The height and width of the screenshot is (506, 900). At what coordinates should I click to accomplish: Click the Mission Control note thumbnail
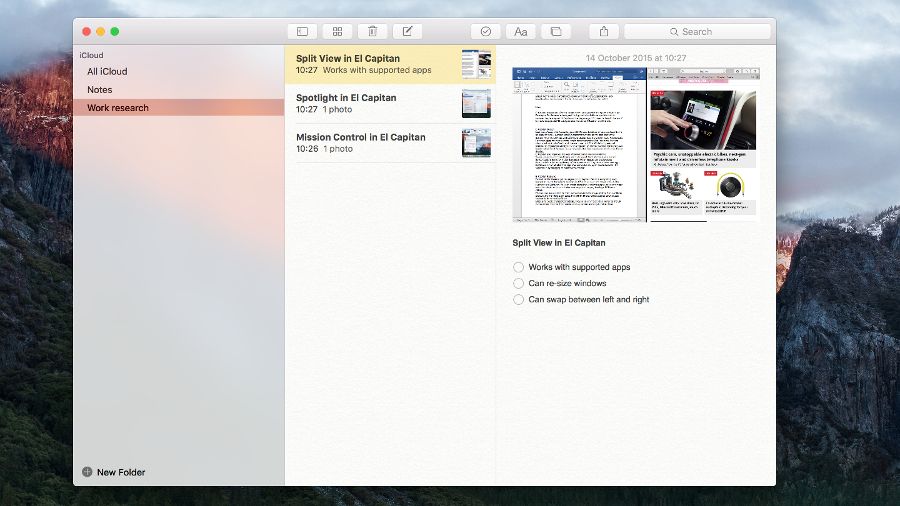pyautogui.click(x=476, y=143)
